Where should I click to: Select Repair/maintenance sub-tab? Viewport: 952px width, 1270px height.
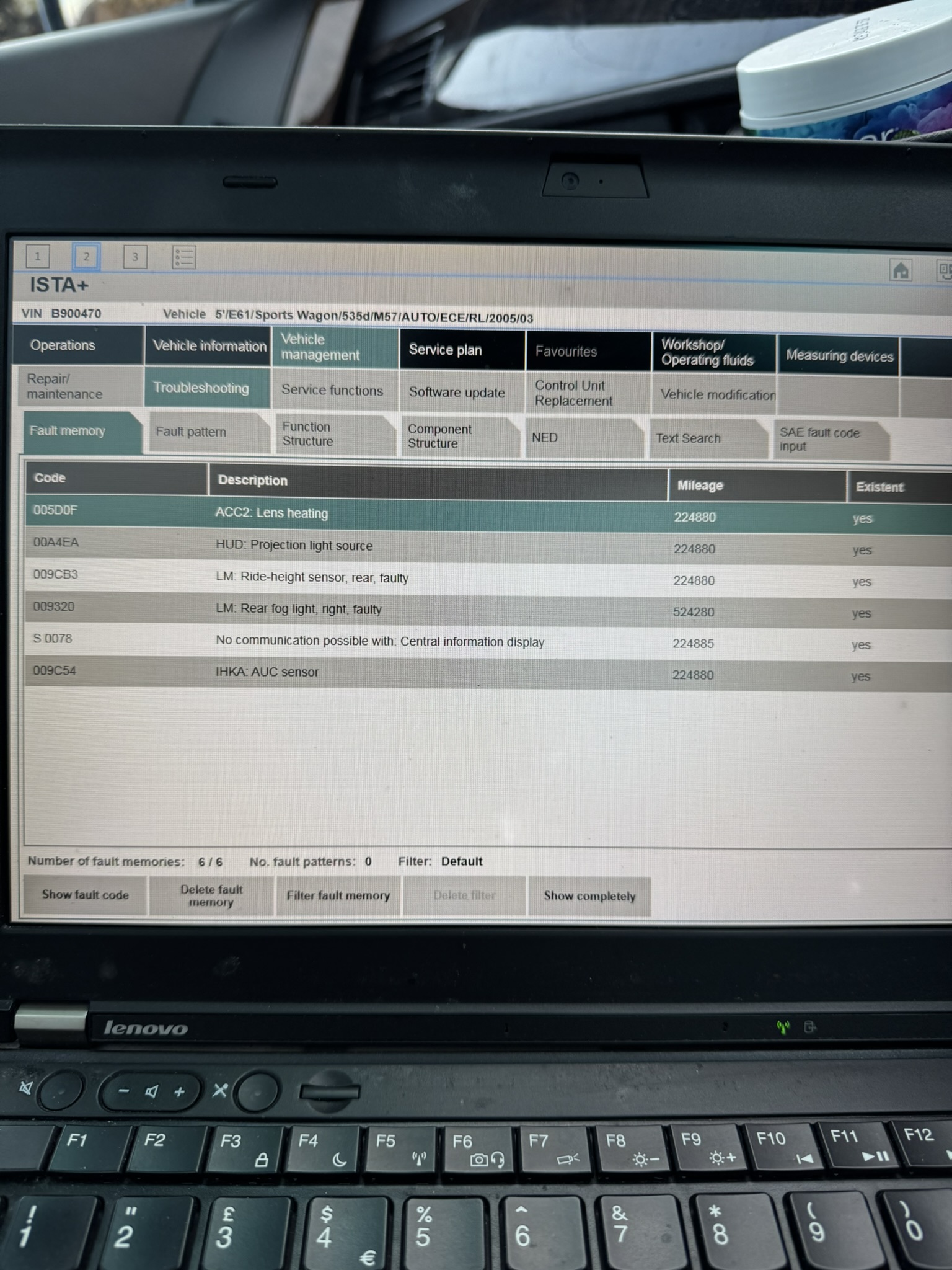pos(79,386)
